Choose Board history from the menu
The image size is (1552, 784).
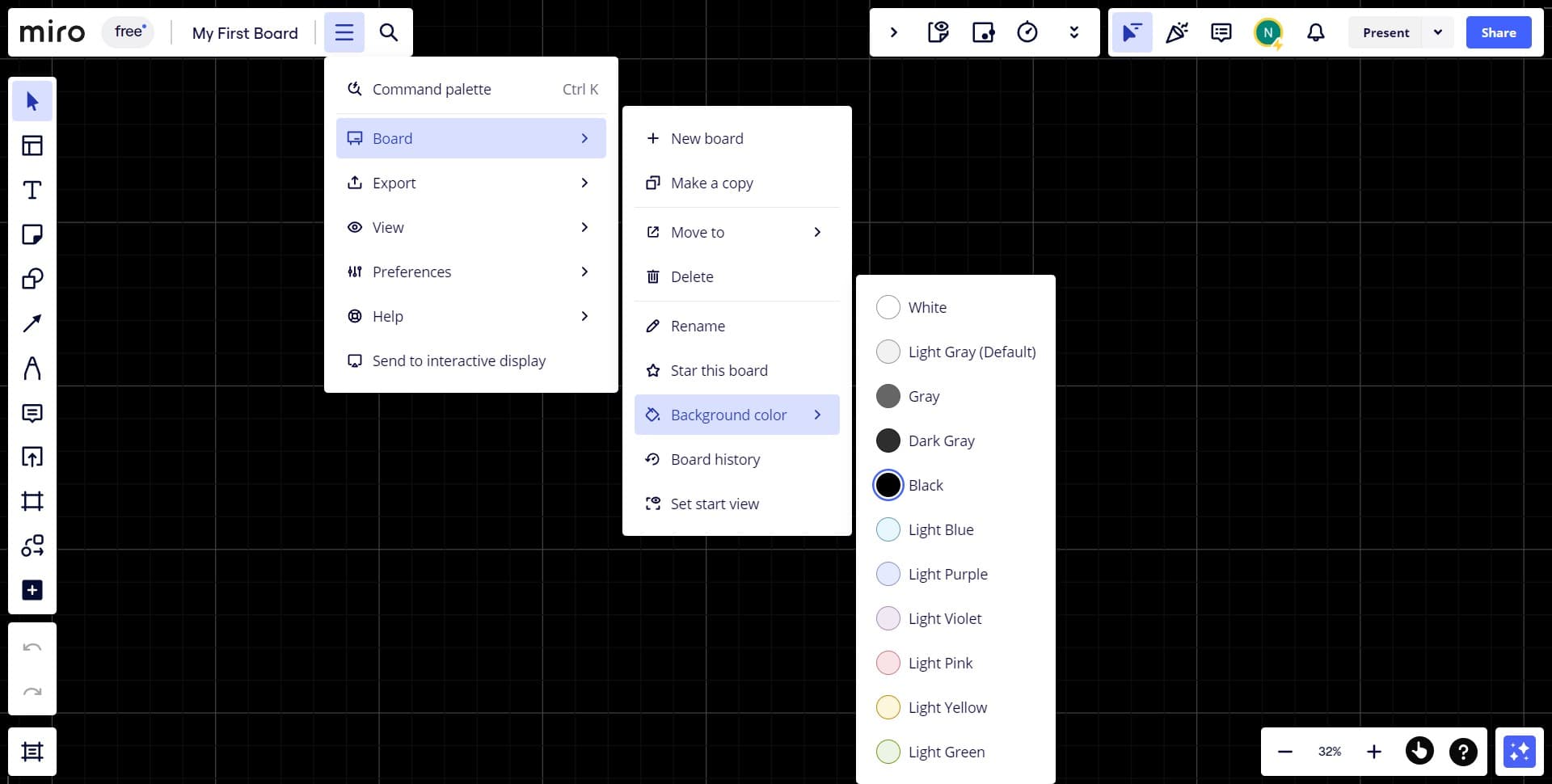[715, 459]
